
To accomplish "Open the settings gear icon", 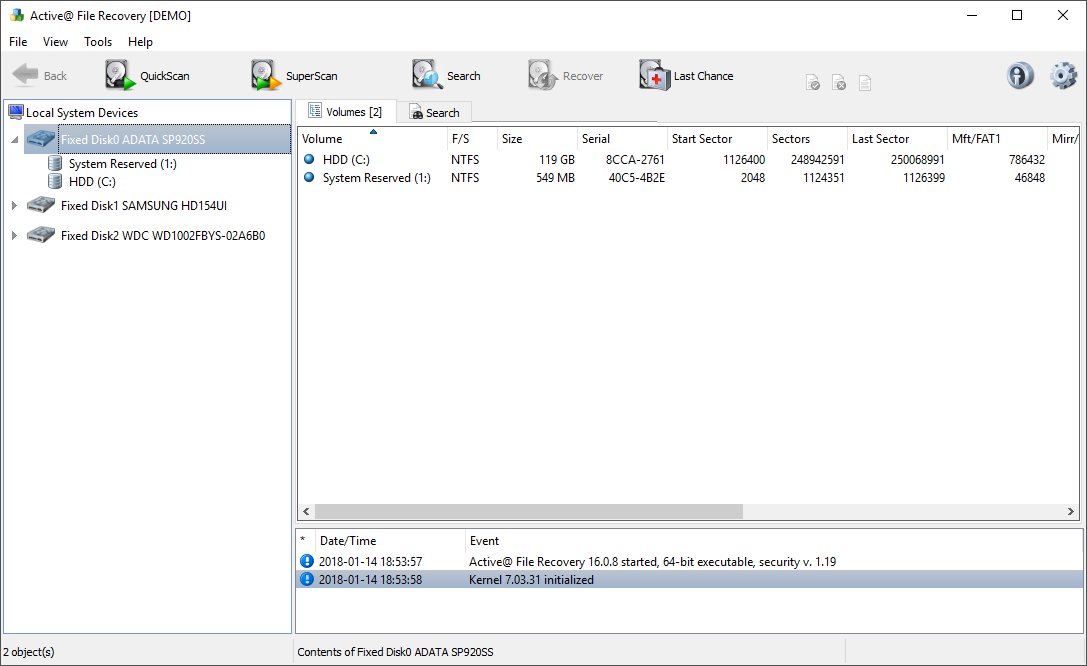I will [1063, 76].
